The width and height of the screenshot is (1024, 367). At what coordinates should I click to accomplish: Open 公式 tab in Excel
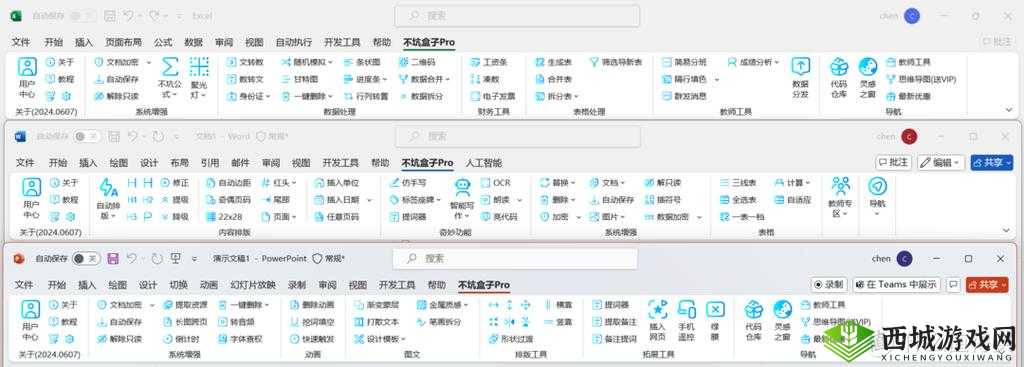(x=163, y=42)
